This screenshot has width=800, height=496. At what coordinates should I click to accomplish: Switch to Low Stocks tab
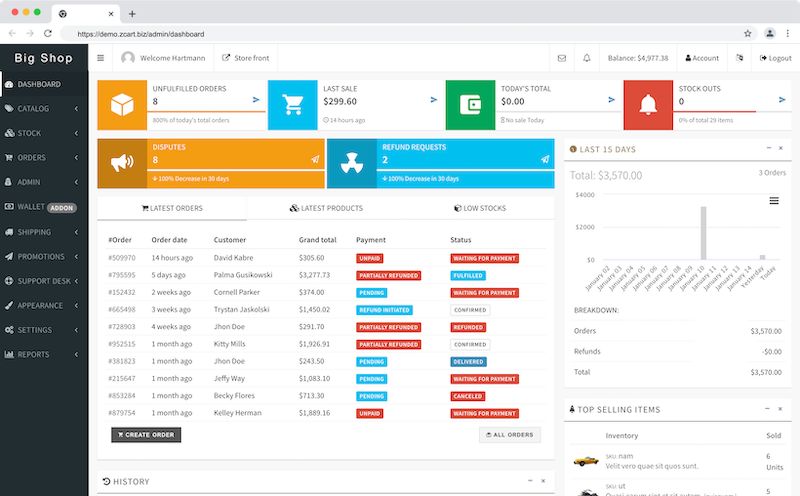click(480, 208)
